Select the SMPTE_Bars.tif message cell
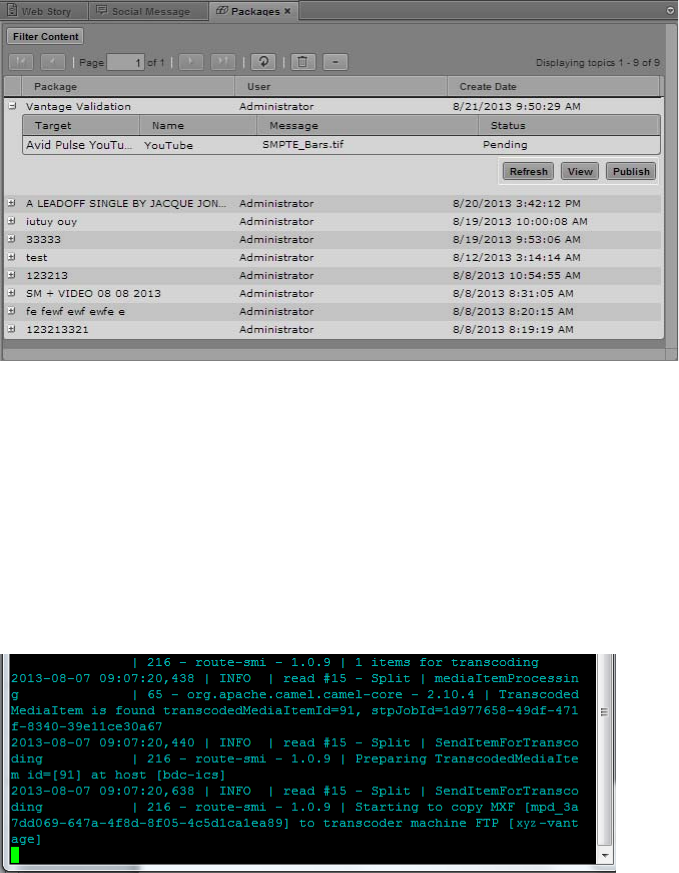Screen dimensions: 679x873 [x=303, y=145]
